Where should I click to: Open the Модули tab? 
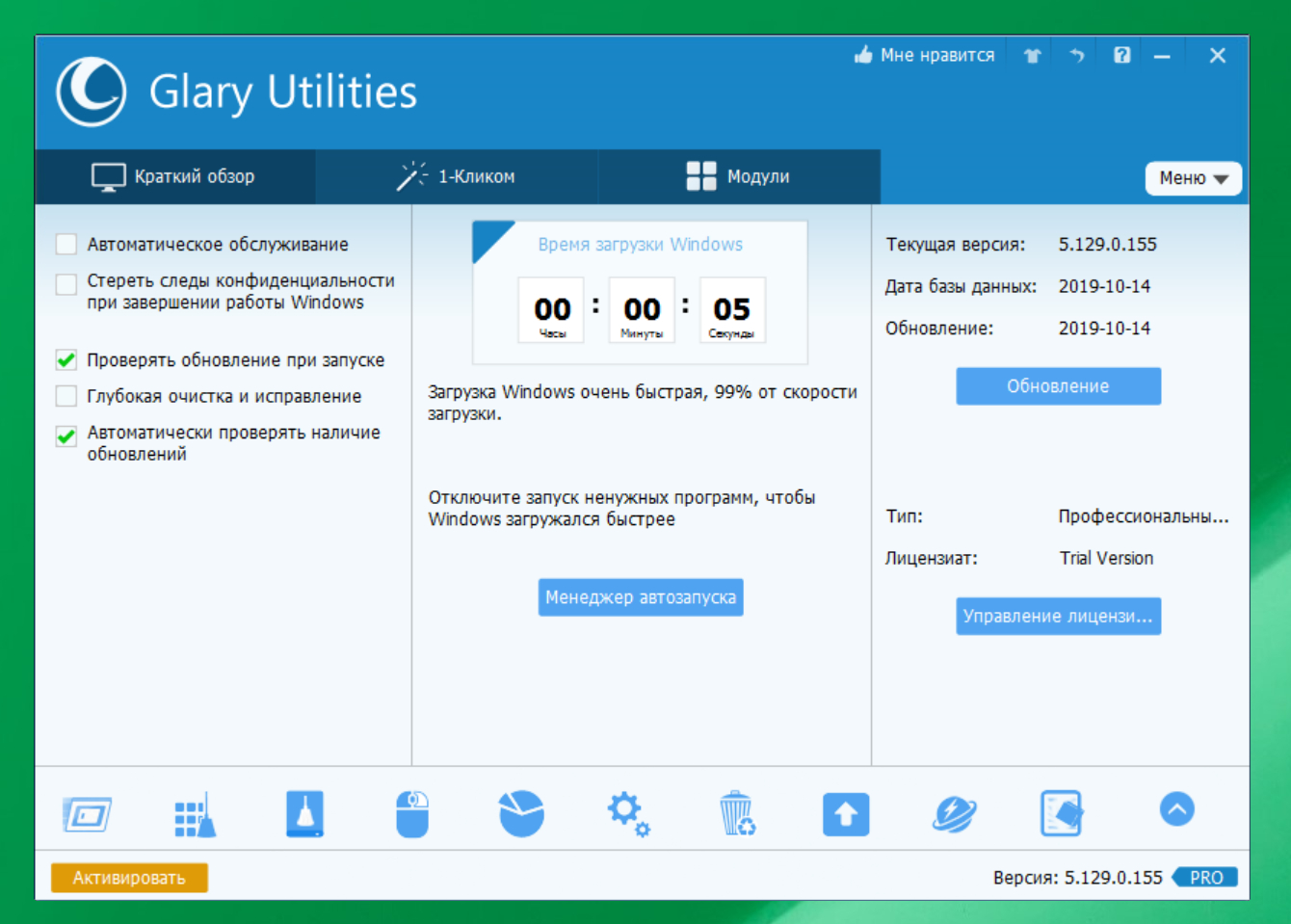[738, 176]
